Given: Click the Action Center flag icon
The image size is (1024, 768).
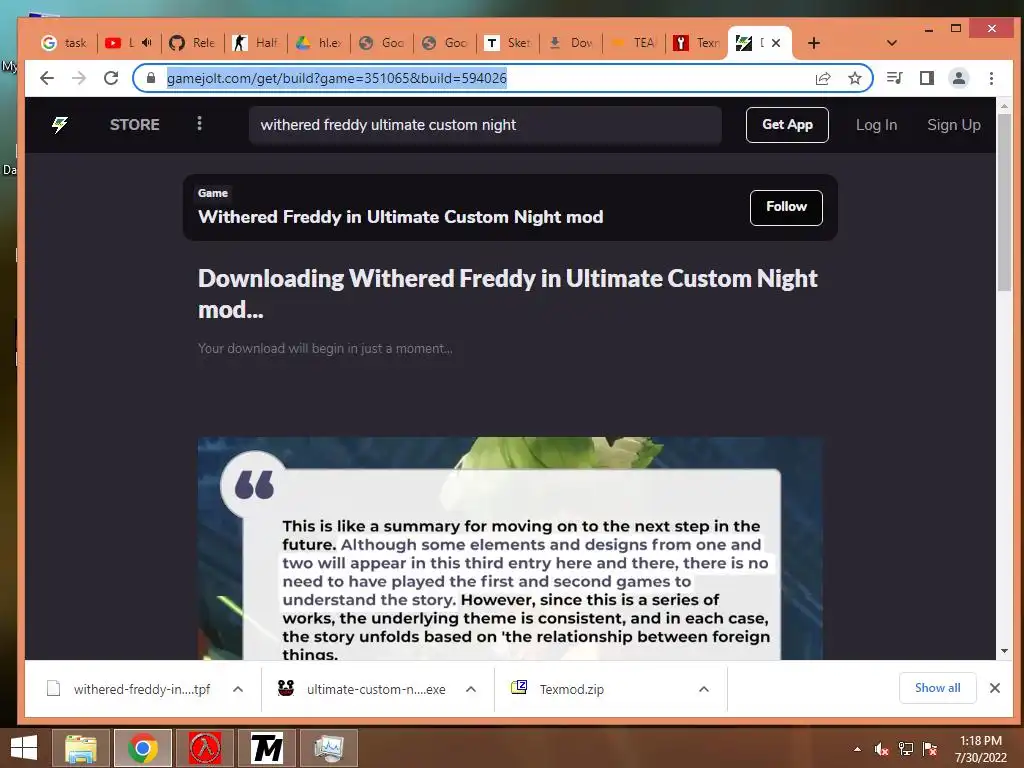Looking at the screenshot, I should point(930,749).
